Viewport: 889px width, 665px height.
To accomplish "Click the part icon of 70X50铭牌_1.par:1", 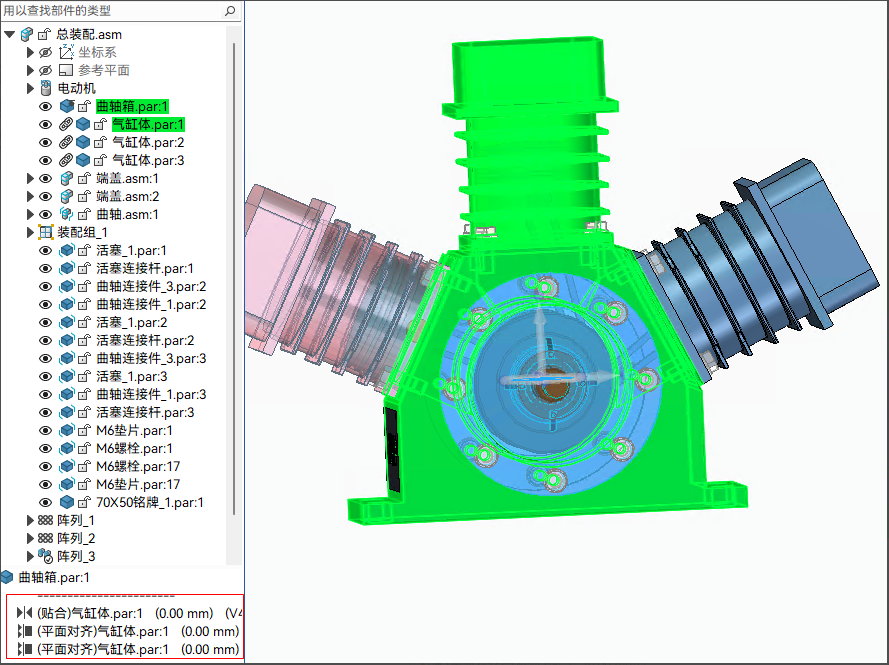I will point(67,502).
